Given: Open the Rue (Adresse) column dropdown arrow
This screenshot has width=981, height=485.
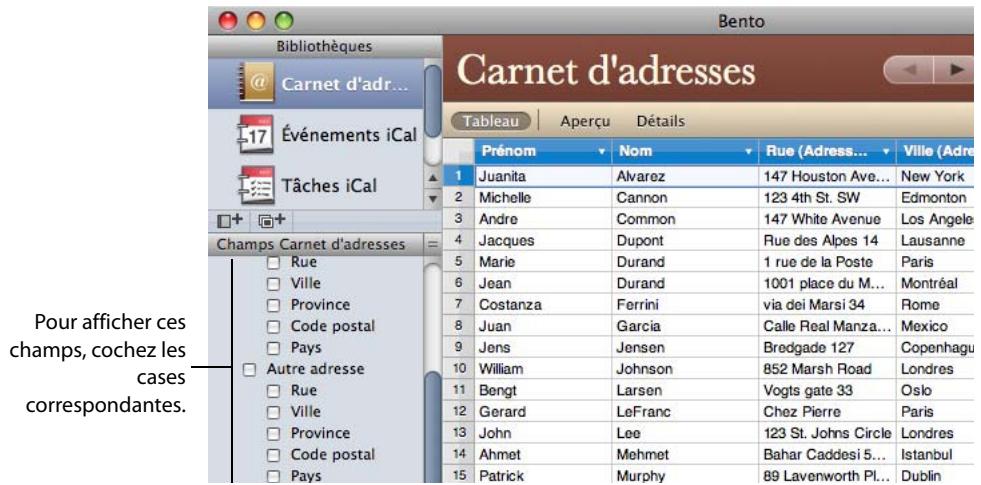Looking at the screenshot, I should tap(886, 151).
